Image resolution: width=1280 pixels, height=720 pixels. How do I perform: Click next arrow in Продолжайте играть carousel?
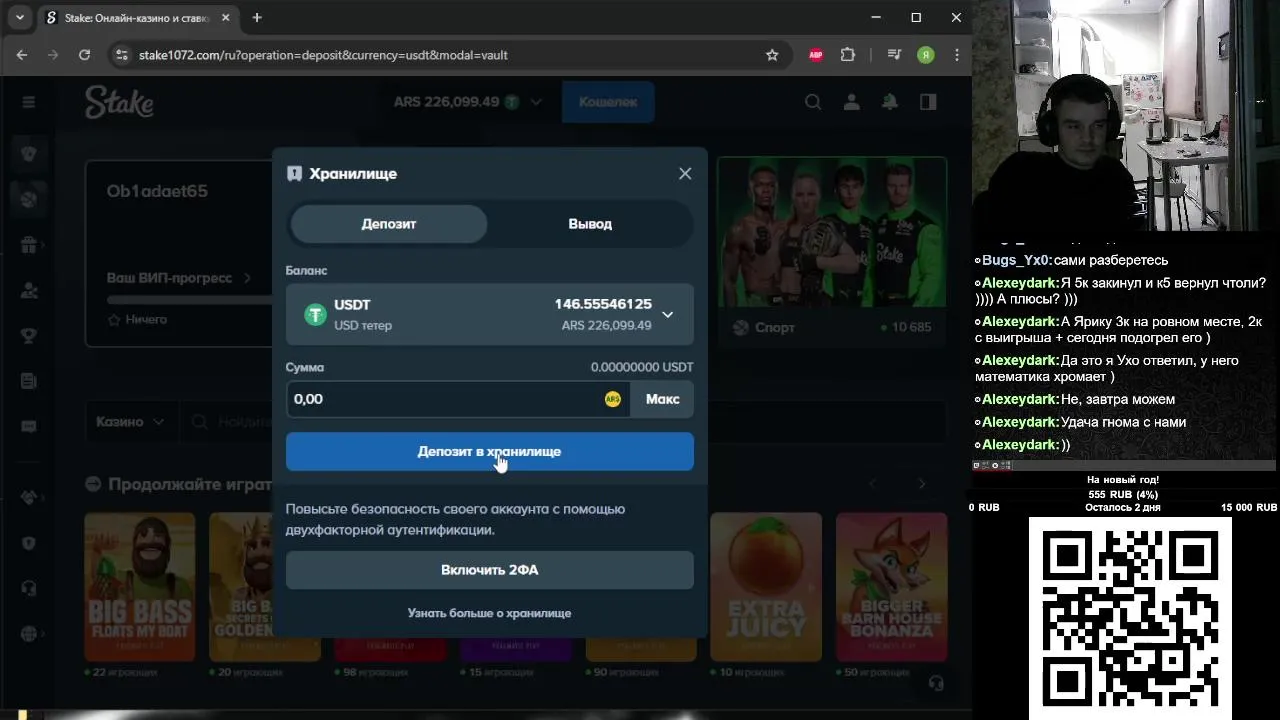pyautogui.click(x=921, y=484)
